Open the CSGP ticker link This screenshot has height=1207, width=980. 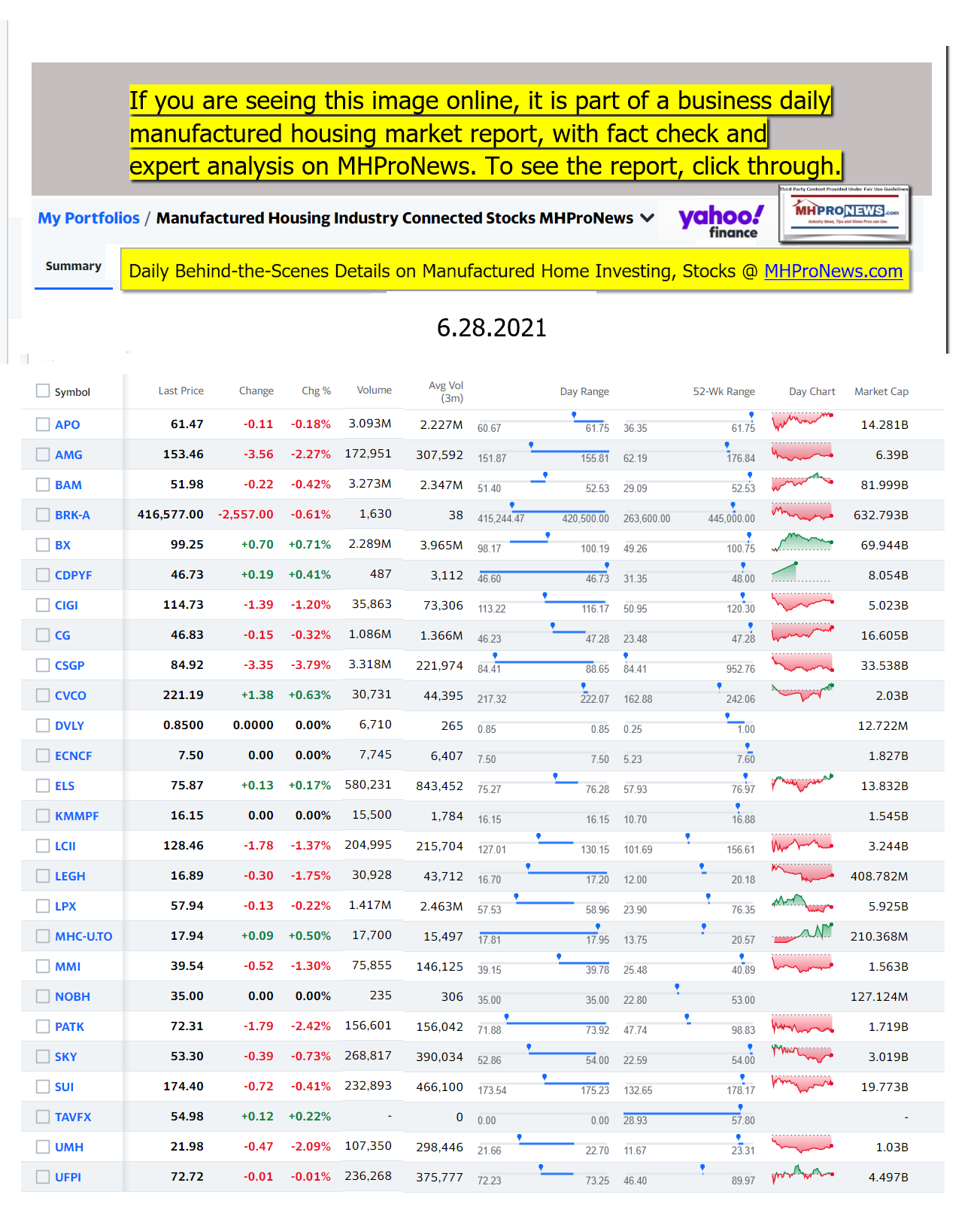point(69,665)
